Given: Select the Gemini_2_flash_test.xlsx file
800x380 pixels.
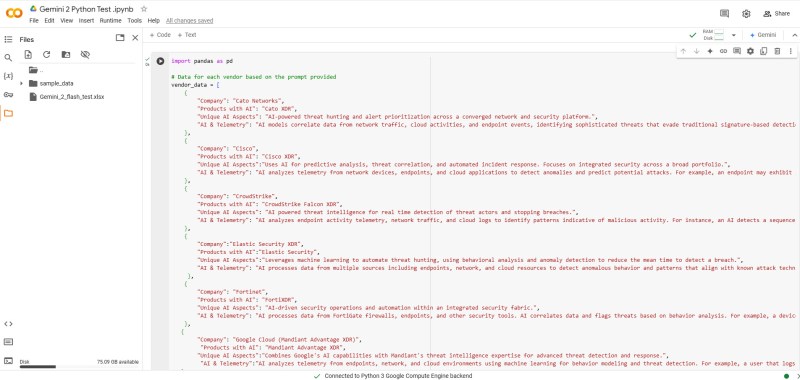Looking at the screenshot, I should click(72, 97).
